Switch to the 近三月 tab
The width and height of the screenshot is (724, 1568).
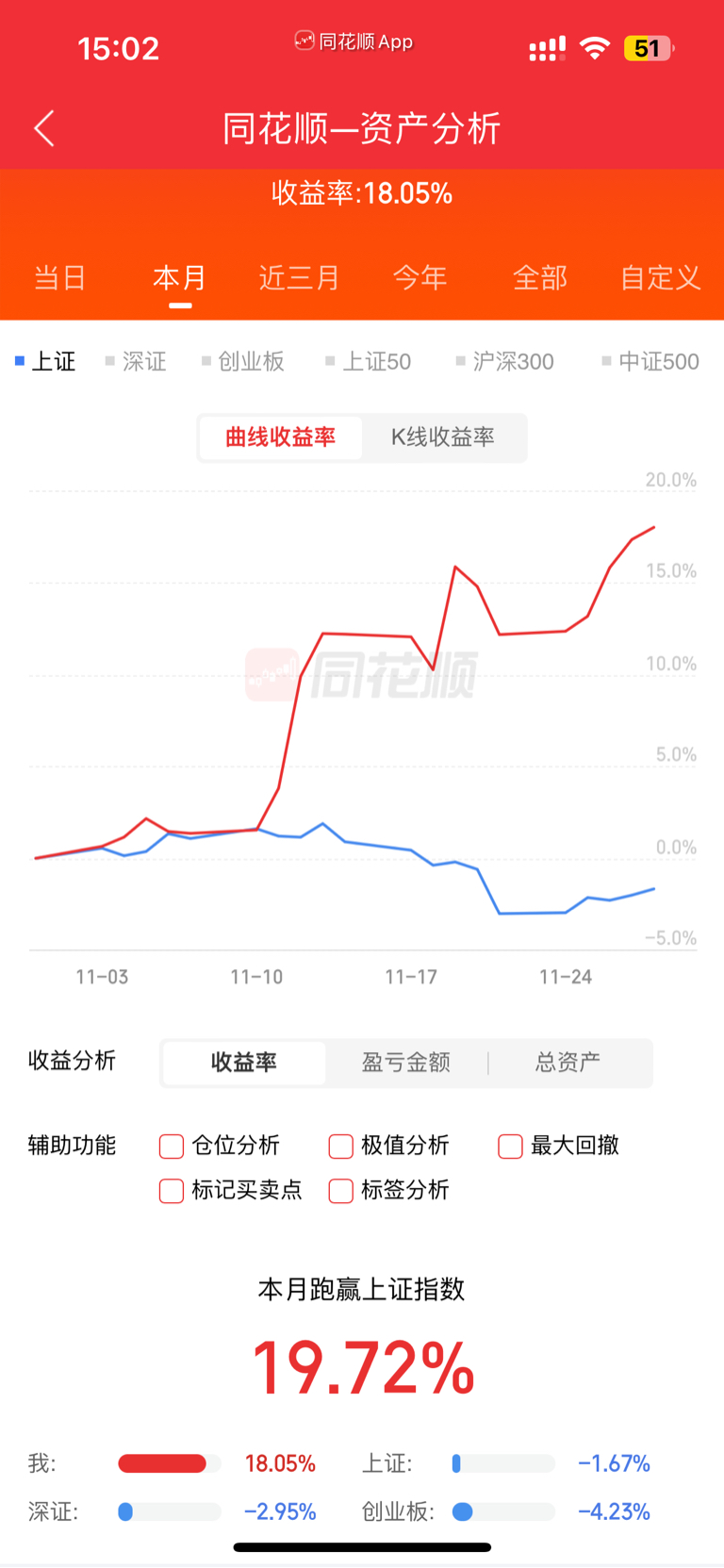[x=299, y=278]
